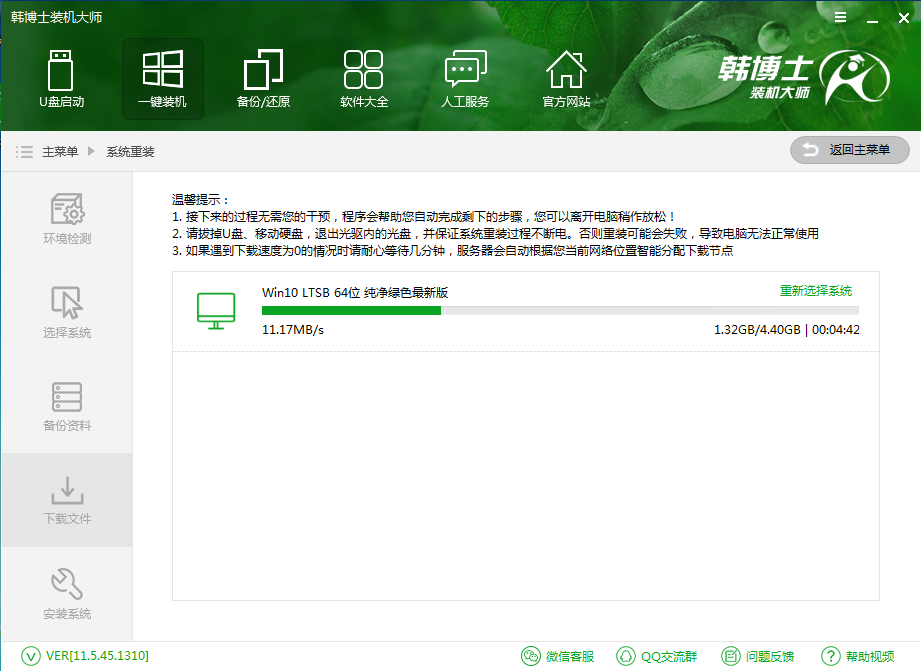
Task: Select the 备份资料 sidebar step
Action: click(66, 413)
